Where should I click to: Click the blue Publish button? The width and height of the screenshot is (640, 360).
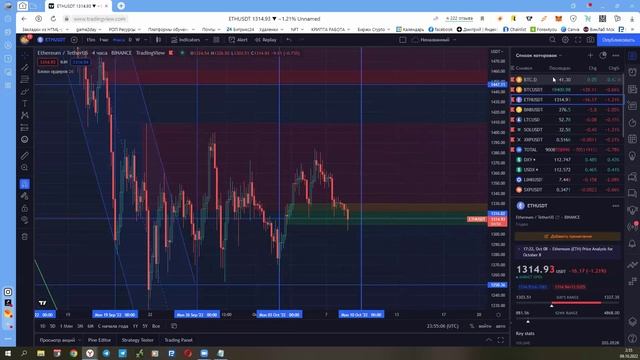(x=618, y=40)
